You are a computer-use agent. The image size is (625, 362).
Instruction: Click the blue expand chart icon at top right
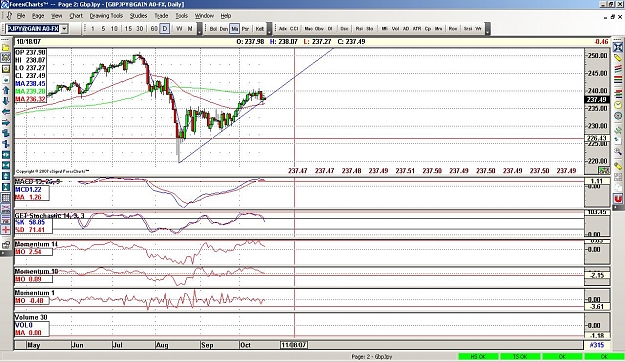pyautogui.click(x=618, y=47)
